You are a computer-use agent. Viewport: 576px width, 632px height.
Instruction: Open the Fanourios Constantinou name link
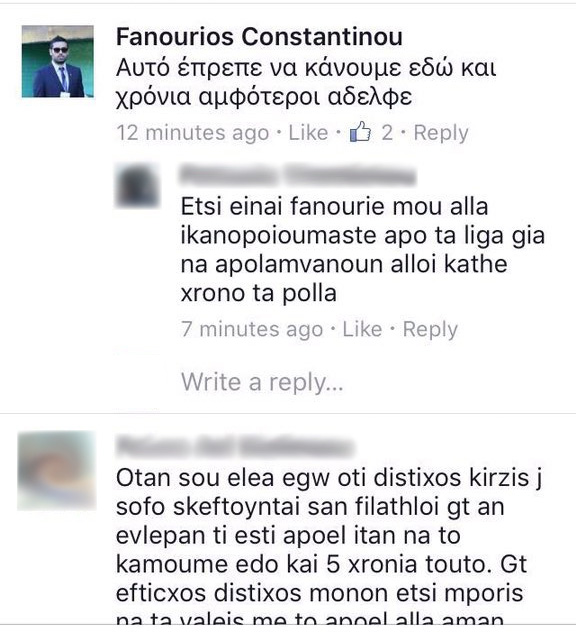[259, 37]
